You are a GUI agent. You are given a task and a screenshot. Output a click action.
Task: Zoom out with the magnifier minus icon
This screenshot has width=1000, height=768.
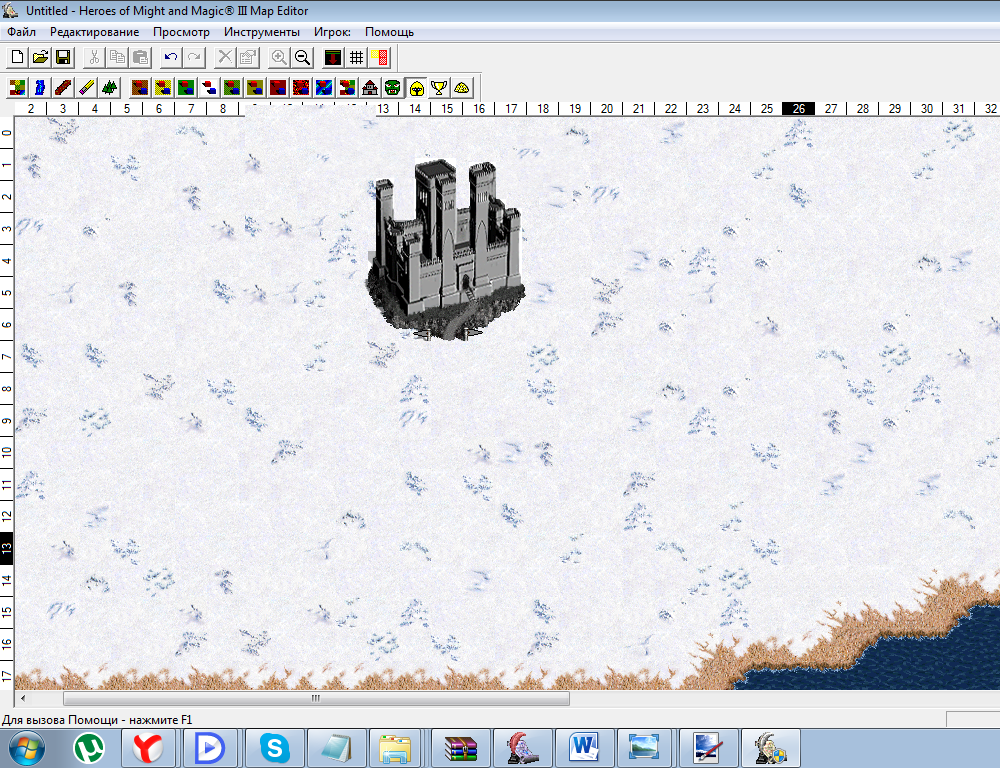point(302,57)
